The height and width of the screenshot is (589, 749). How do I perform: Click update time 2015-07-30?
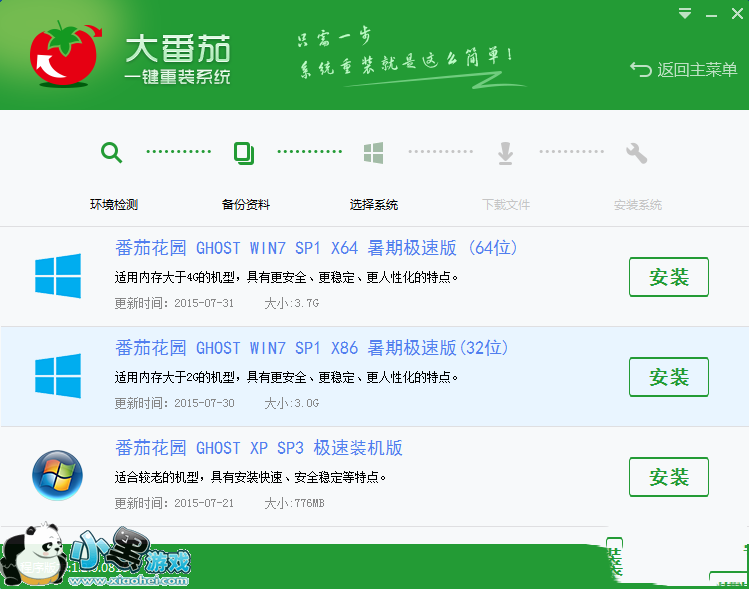174,403
